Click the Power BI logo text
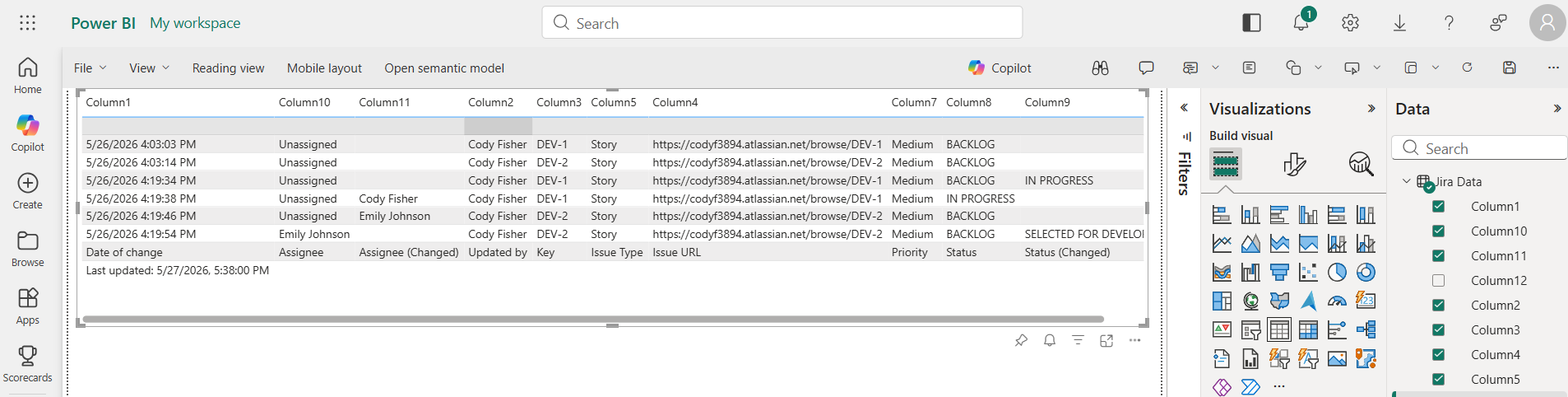The width and height of the screenshot is (1568, 397). 103,23
